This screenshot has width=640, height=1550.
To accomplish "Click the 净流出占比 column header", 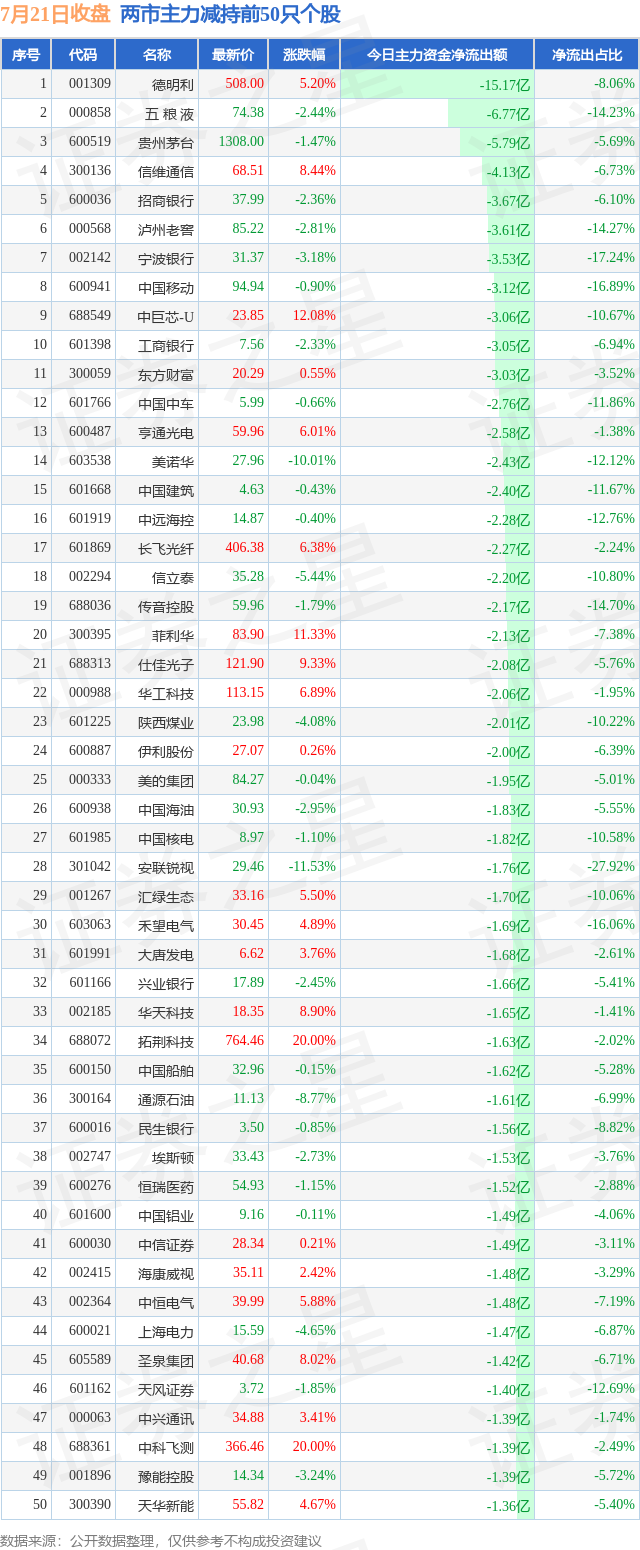I will coord(587,55).
